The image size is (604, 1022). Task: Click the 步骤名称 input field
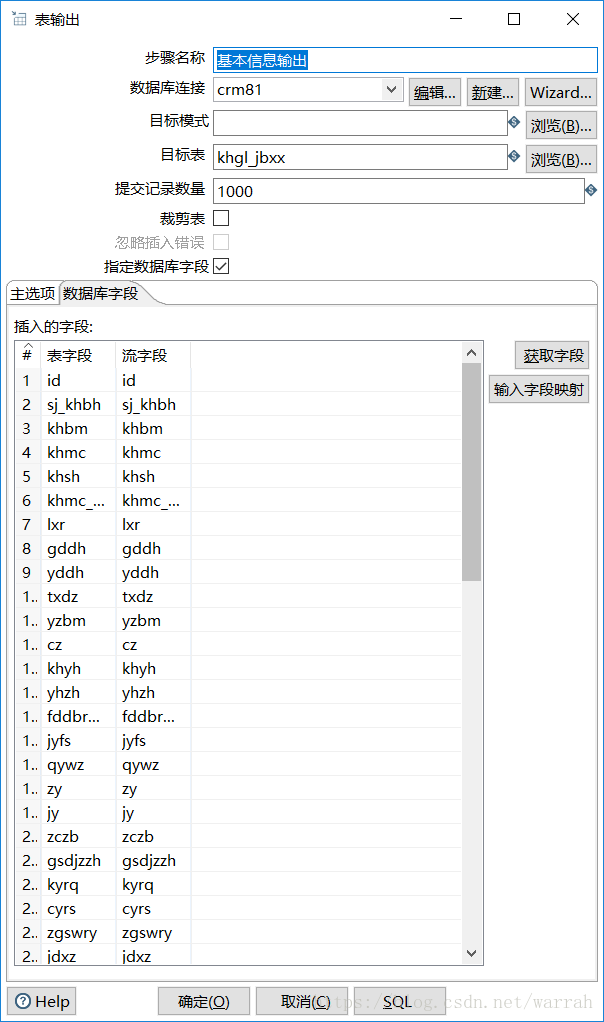tap(405, 60)
